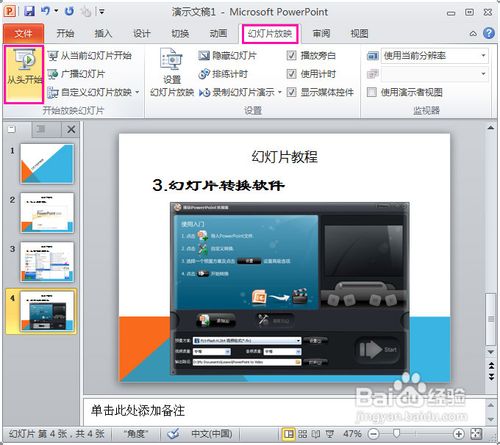The width and height of the screenshot is (500, 445).
Task: Switch to 开始 ribbon tab
Action: coord(65,33)
